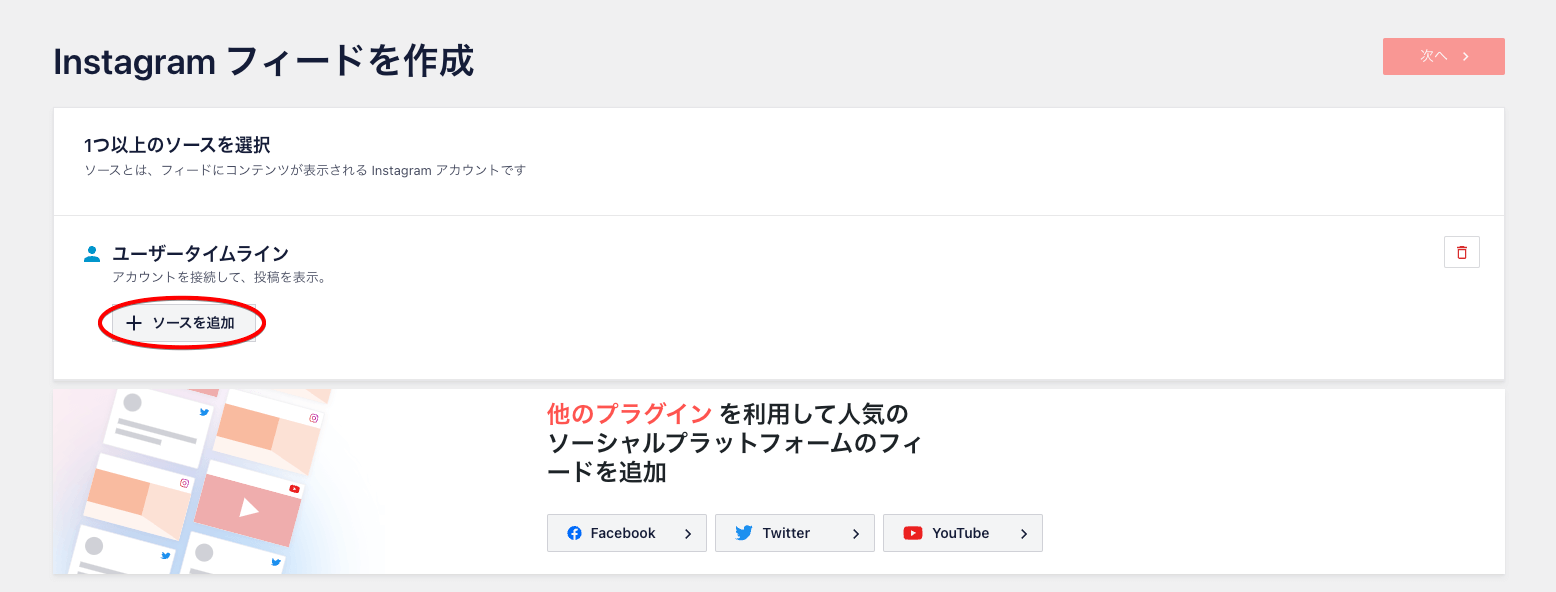Add a source with ソースを追加 button

[184, 323]
